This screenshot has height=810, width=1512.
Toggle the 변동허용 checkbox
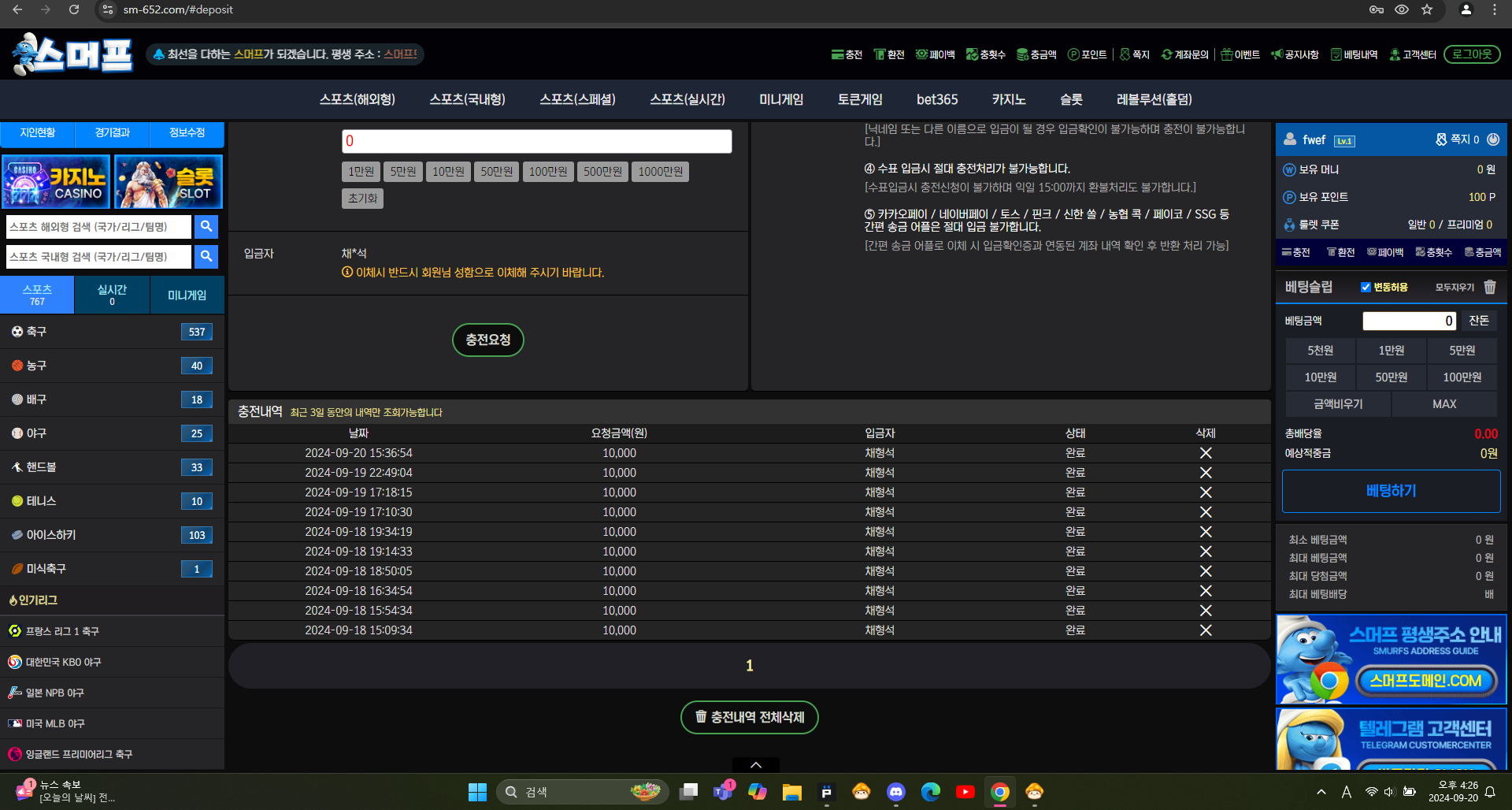pos(1366,288)
